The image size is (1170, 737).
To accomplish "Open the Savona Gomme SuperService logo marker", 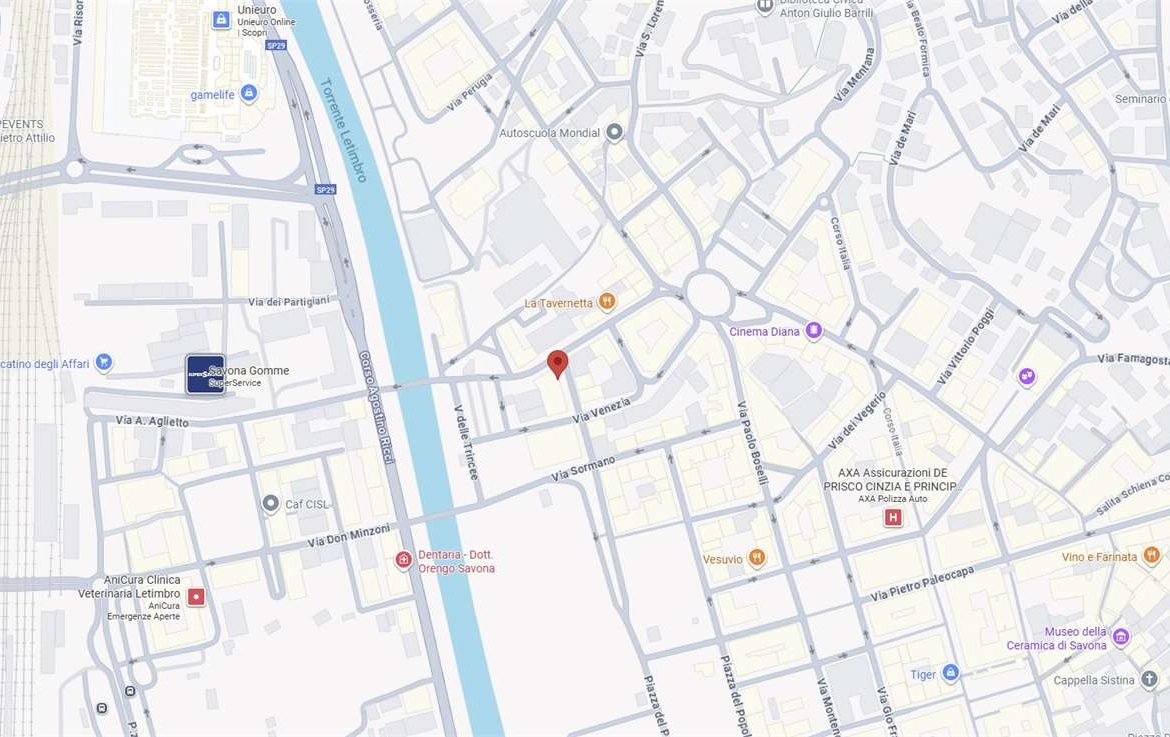I will coord(205,374).
